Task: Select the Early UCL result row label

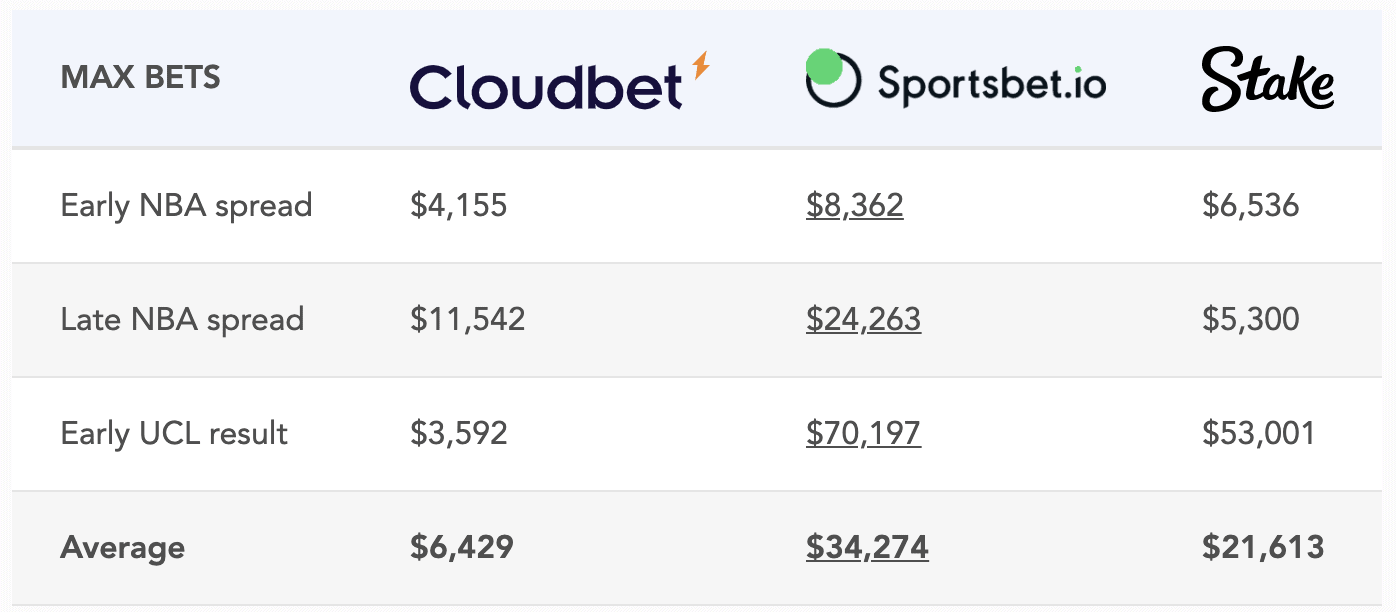Action: coord(175,434)
